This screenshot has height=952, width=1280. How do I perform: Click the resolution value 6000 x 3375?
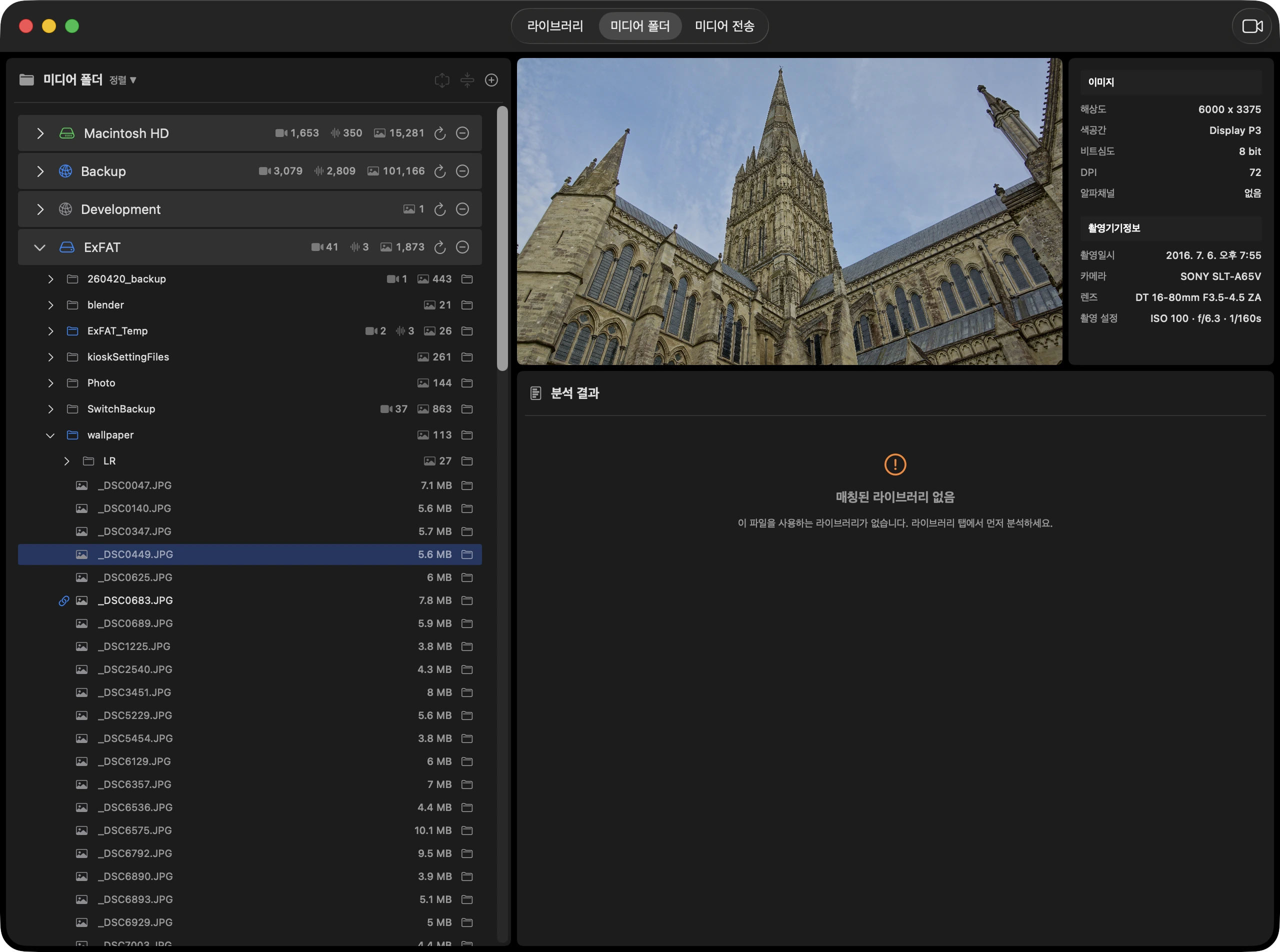(x=1229, y=109)
